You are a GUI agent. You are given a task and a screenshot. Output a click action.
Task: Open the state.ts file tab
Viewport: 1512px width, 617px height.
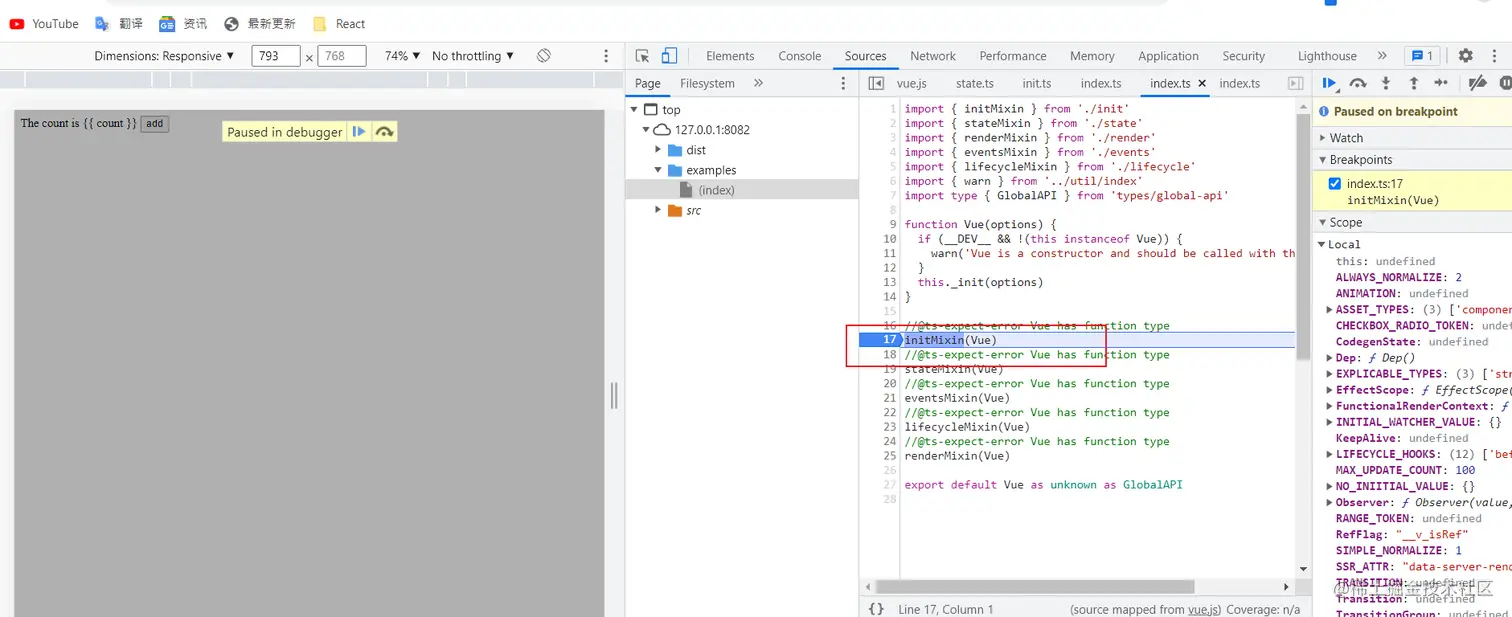975,83
